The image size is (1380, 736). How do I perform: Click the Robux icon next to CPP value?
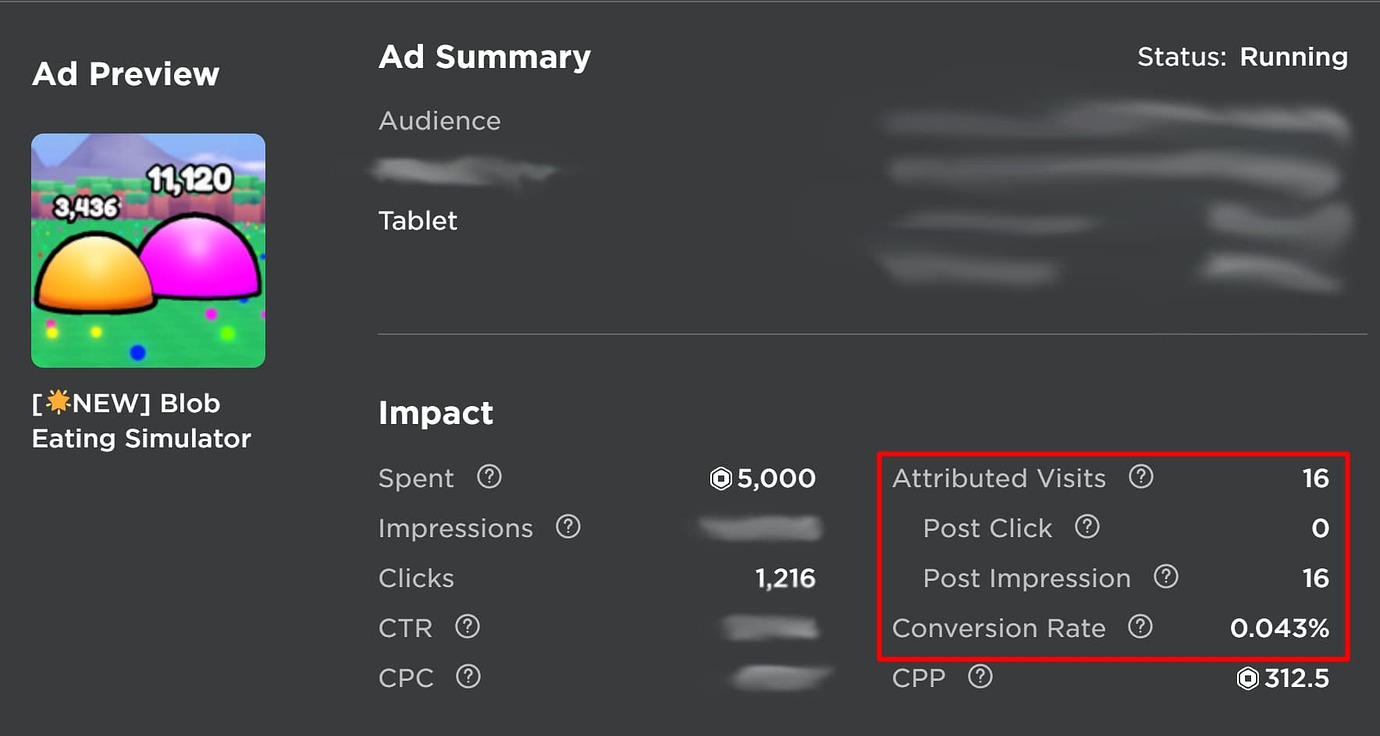1247,678
